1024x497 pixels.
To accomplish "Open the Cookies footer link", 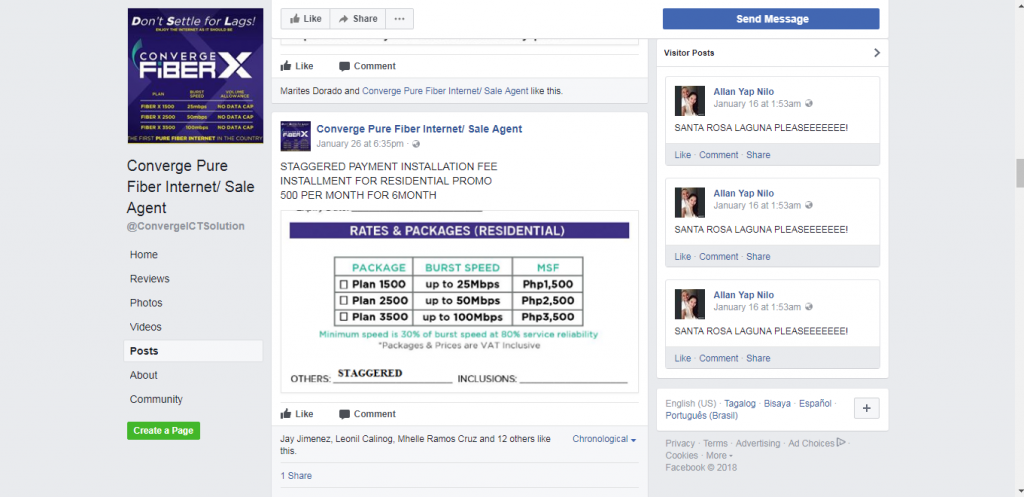I will click(681, 456).
